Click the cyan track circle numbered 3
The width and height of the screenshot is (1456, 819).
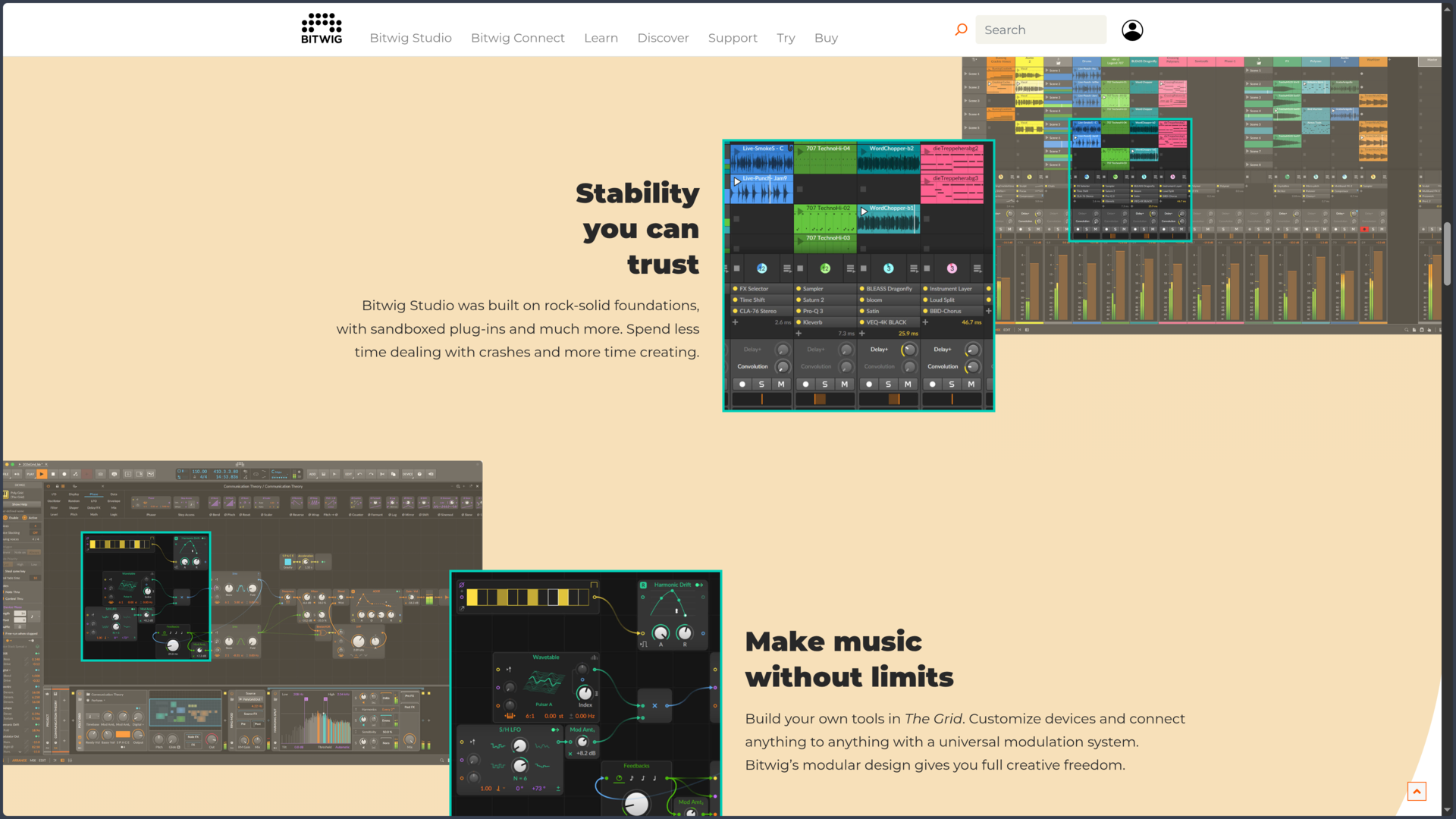click(x=889, y=268)
